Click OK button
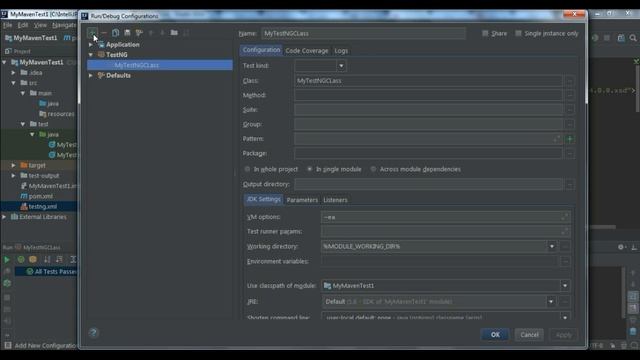 tap(495, 335)
